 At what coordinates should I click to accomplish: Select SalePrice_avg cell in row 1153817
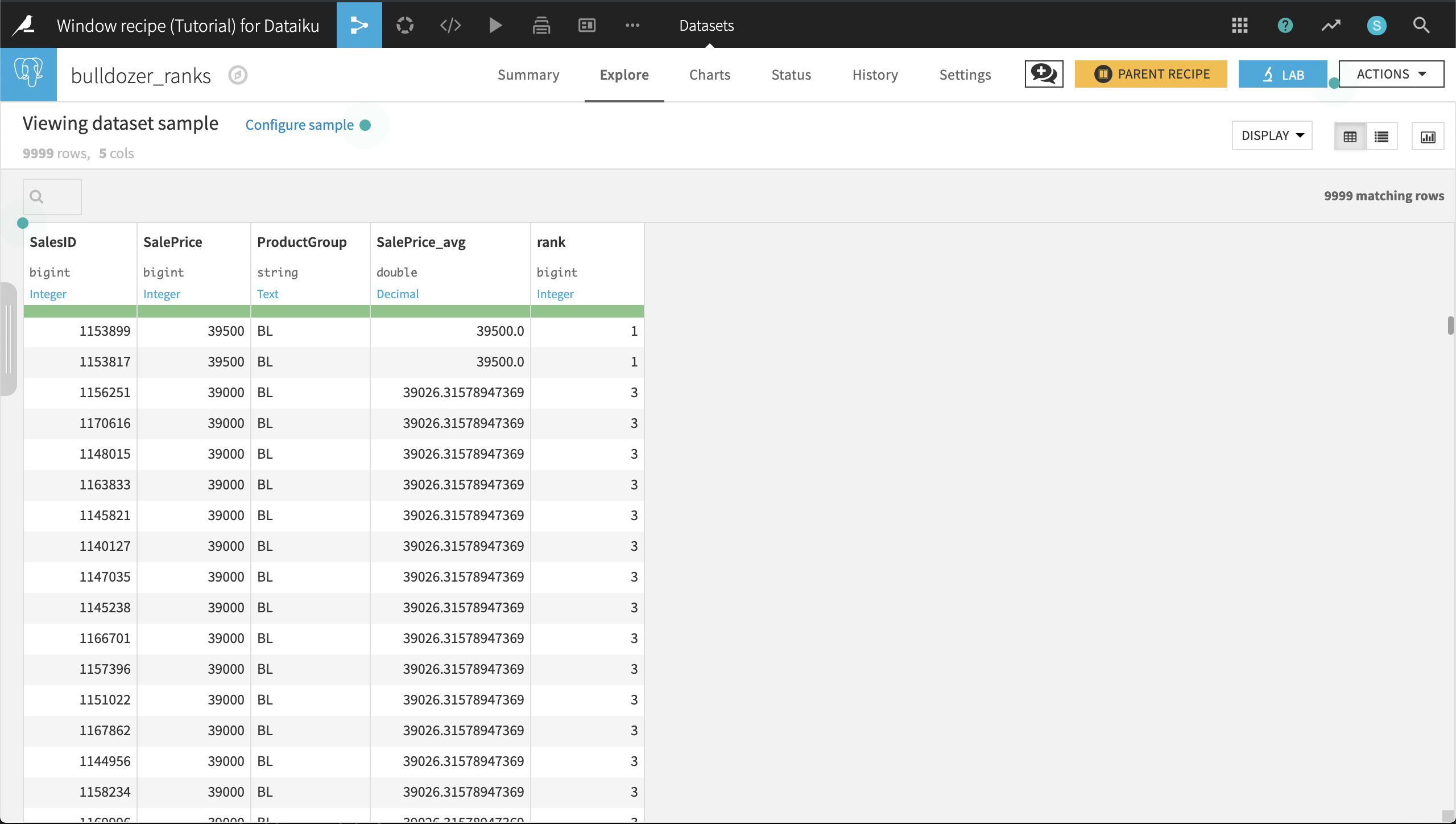(450, 362)
